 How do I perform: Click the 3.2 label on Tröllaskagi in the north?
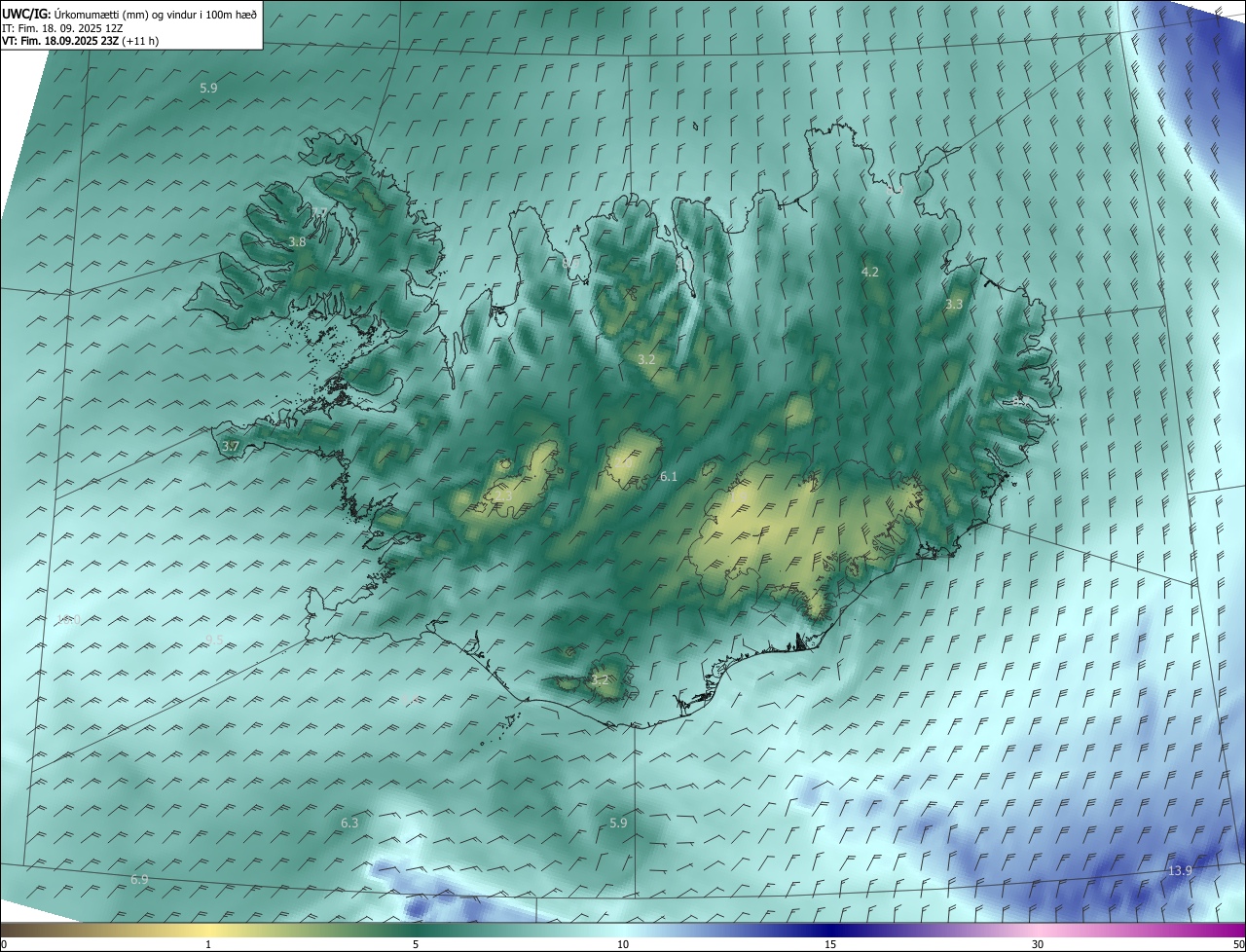[x=646, y=360]
